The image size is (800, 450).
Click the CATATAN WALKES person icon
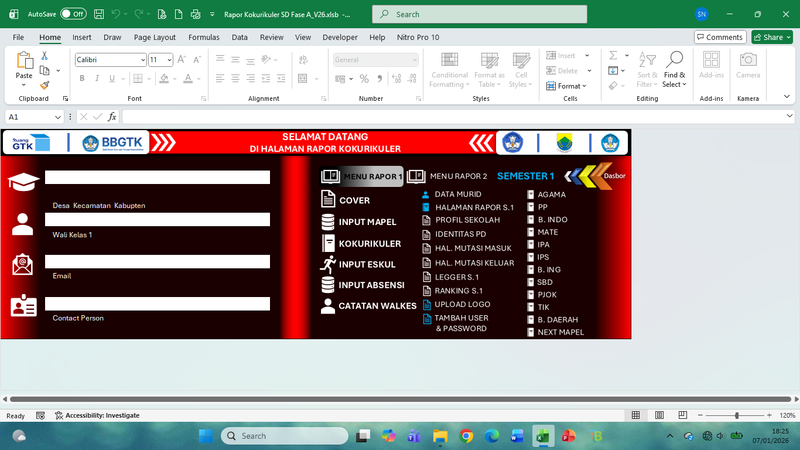pyautogui.click(x=328, y=306)
